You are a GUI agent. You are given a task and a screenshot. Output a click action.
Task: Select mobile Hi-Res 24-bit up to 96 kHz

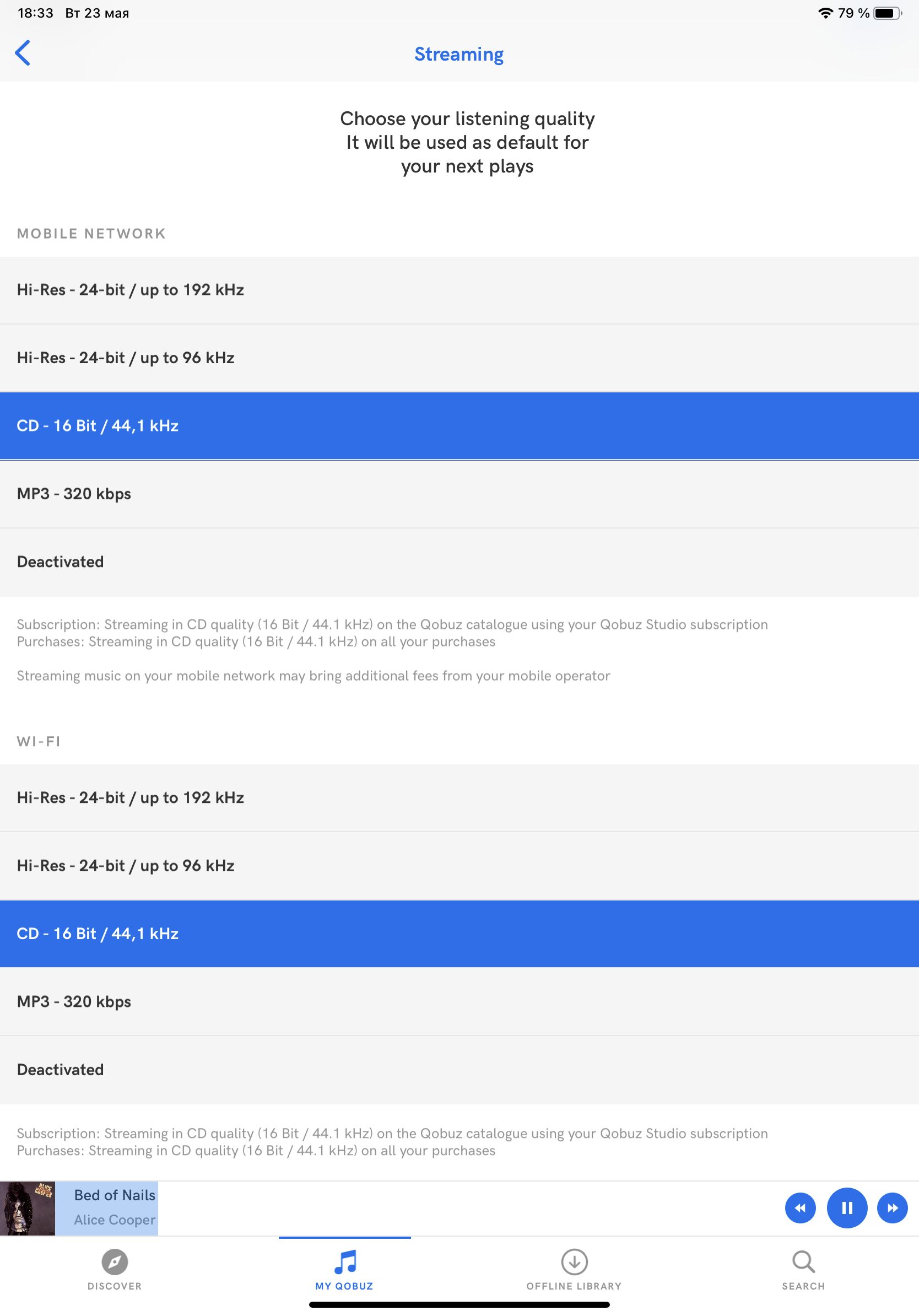point(459,358)
